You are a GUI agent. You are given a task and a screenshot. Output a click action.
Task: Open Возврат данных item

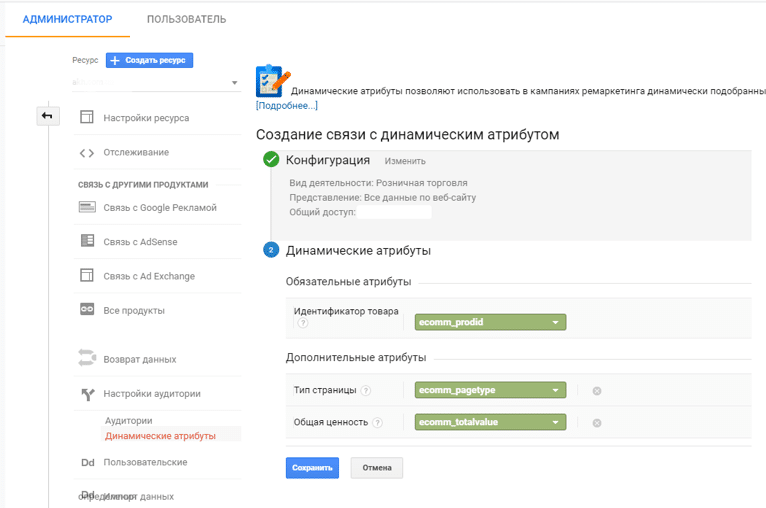coord(140,360)
